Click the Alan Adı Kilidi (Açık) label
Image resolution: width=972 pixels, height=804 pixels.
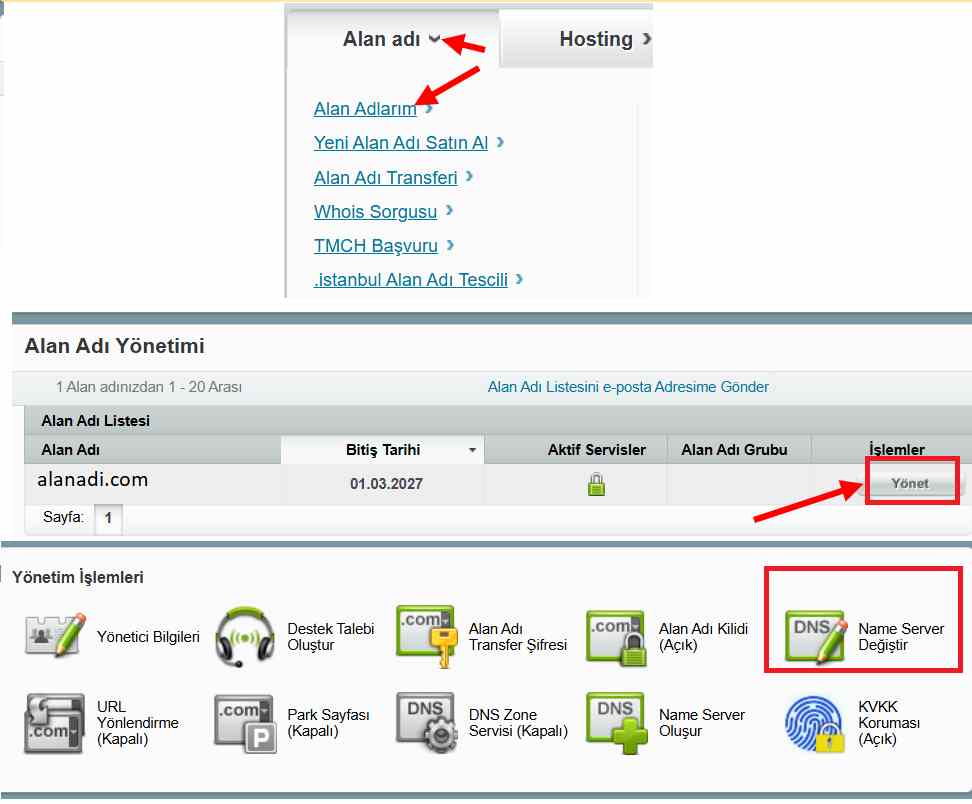click(x=704, y=637)
